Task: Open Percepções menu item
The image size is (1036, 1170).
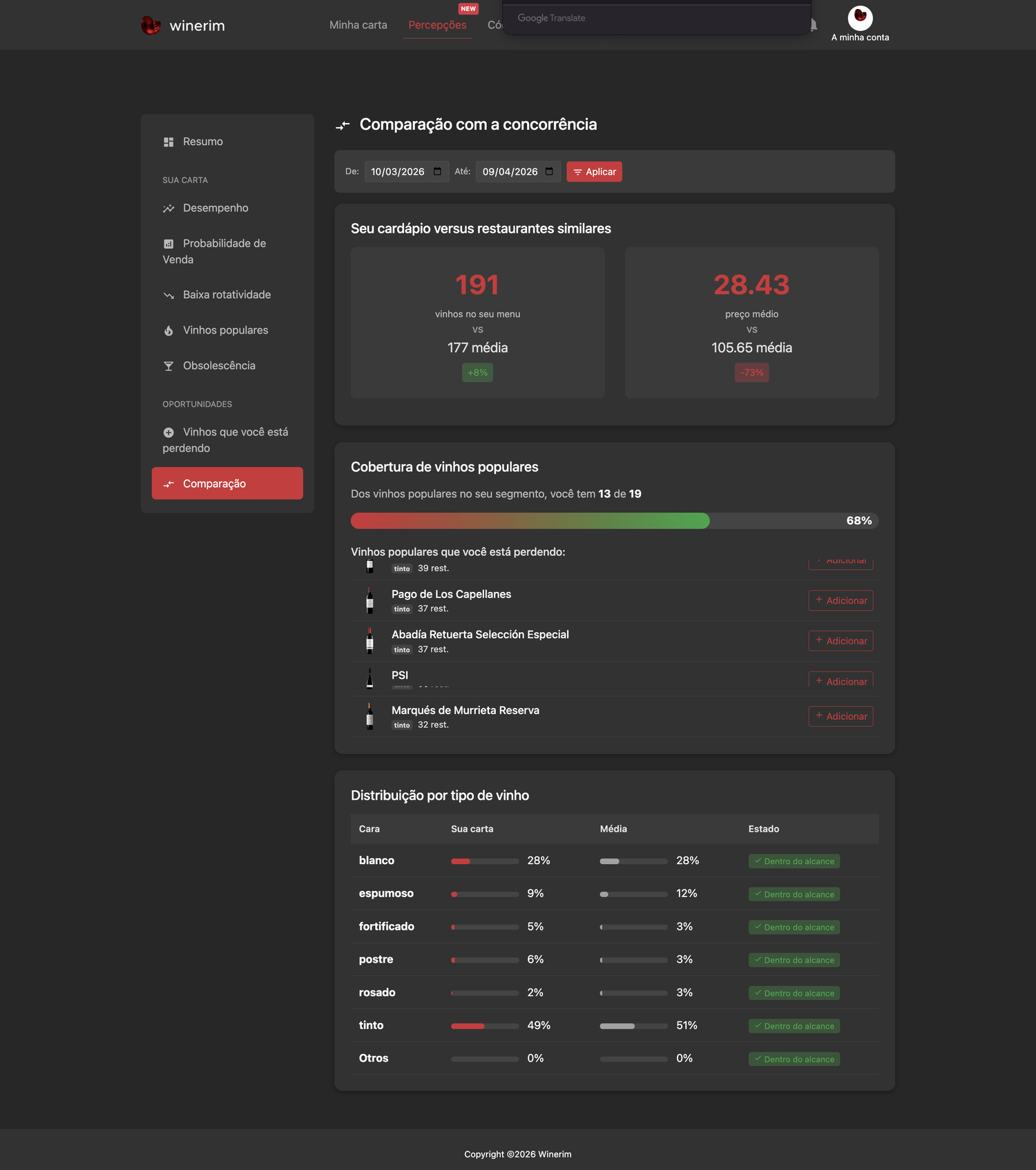Action: pyautogui.click(x=437, y=25)
